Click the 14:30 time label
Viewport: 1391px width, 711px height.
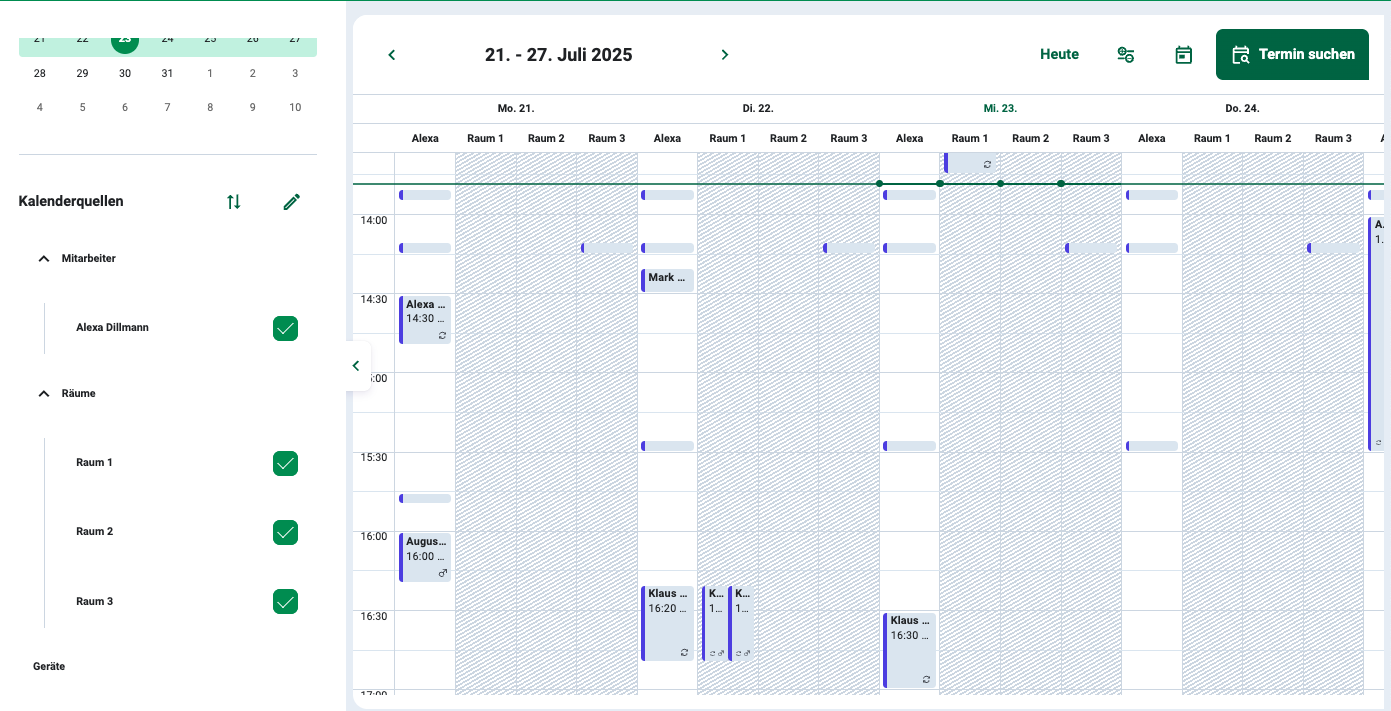(x=374, y=299)
